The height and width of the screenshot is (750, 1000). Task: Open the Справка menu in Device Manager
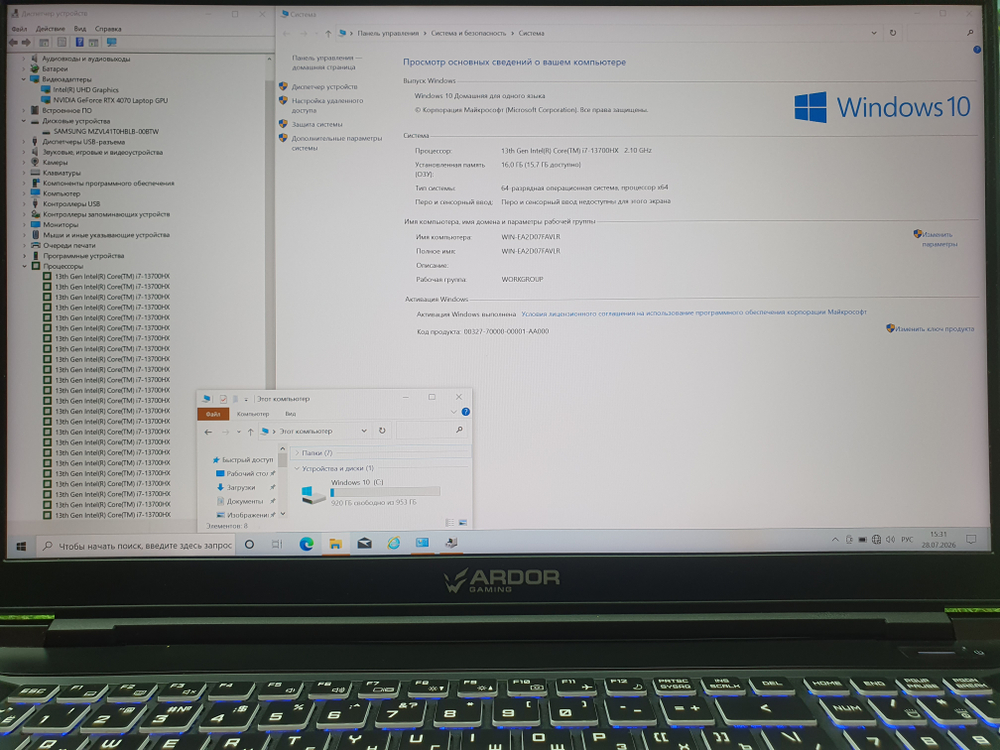pos(108,29)
